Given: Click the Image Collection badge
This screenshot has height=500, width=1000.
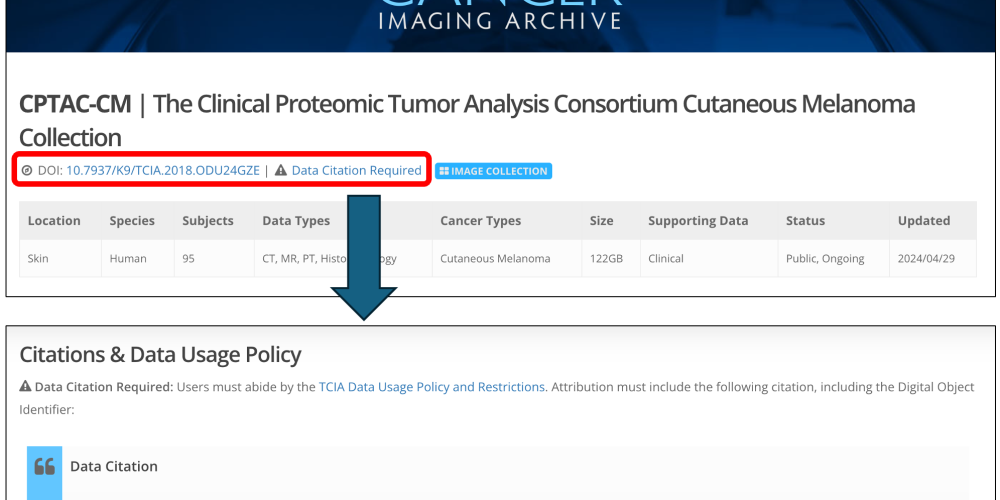Looking at the screenshot, I should pyautogui.click(x=494, y=171).
